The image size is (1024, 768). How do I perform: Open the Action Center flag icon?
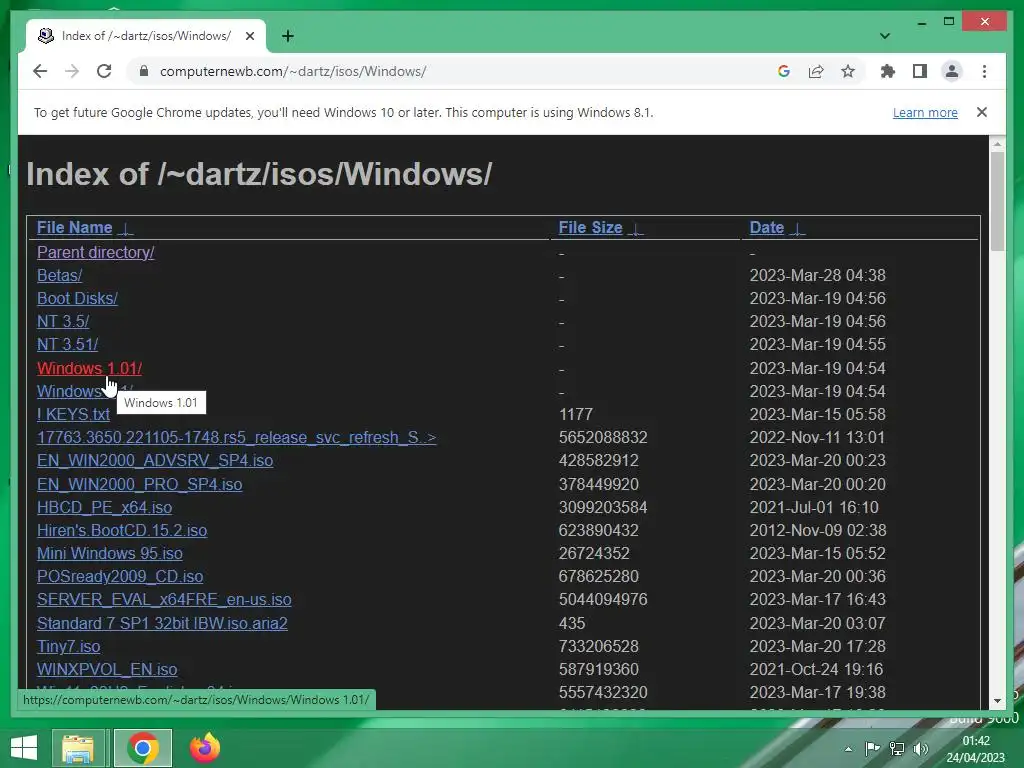tap(872, 749)
